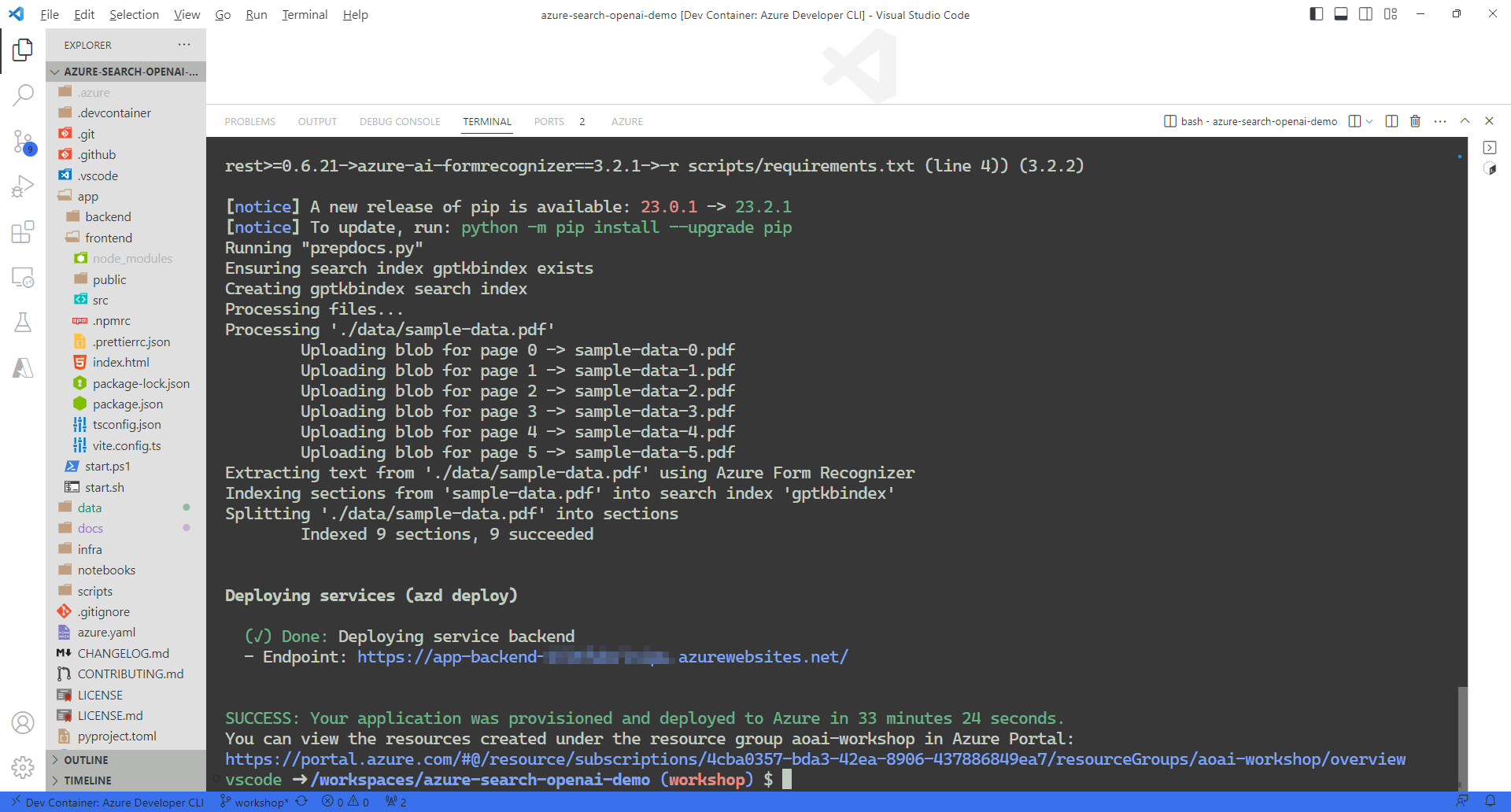Open Remote Explorer in activity bar
1511x812 pixels.
coord(23,277)
